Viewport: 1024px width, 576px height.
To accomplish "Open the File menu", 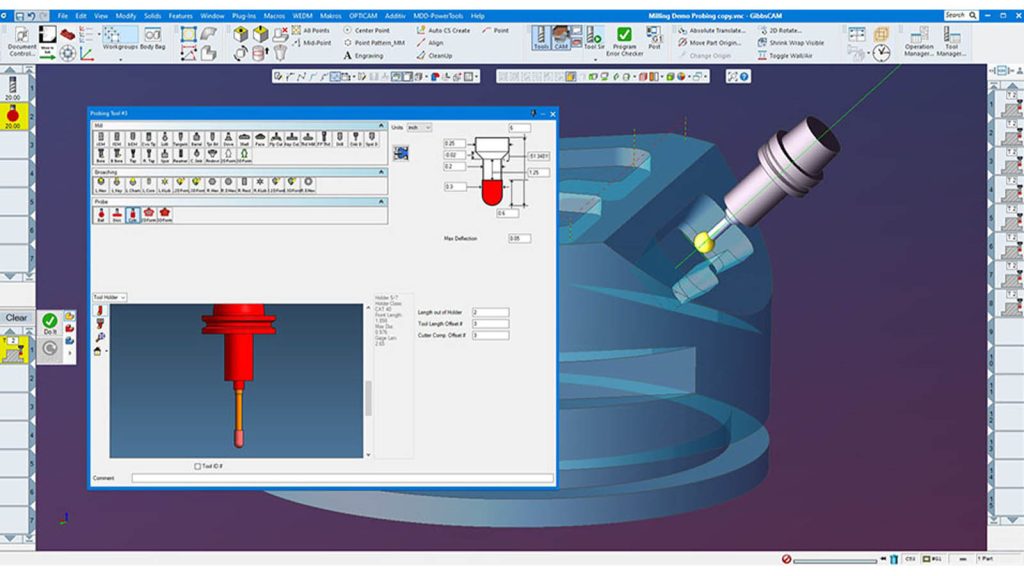I will 63,16.
